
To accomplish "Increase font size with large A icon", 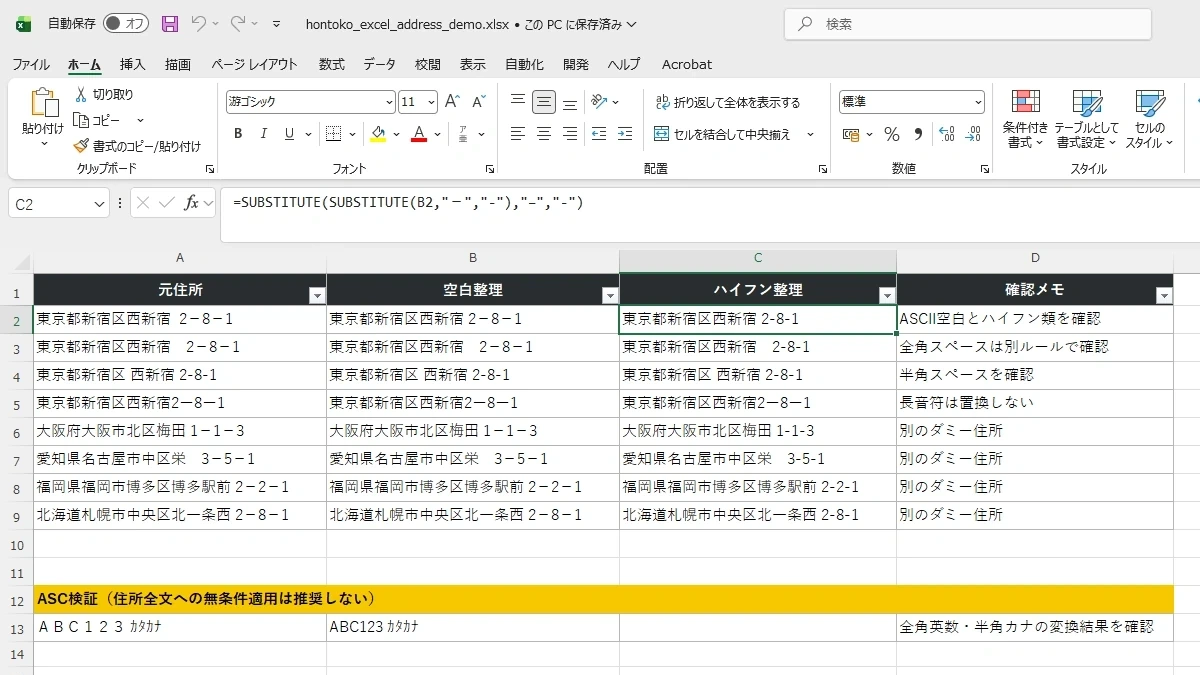I will click(452, 102).
